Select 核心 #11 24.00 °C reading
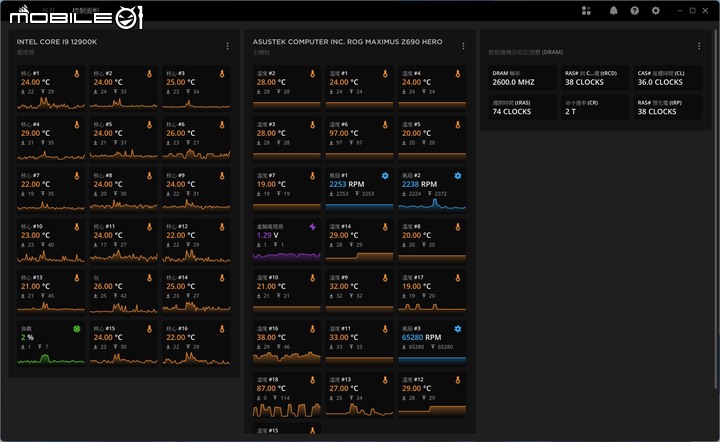Image resolution: width=720 pixels, height=442 pixels. pos(108,235)
